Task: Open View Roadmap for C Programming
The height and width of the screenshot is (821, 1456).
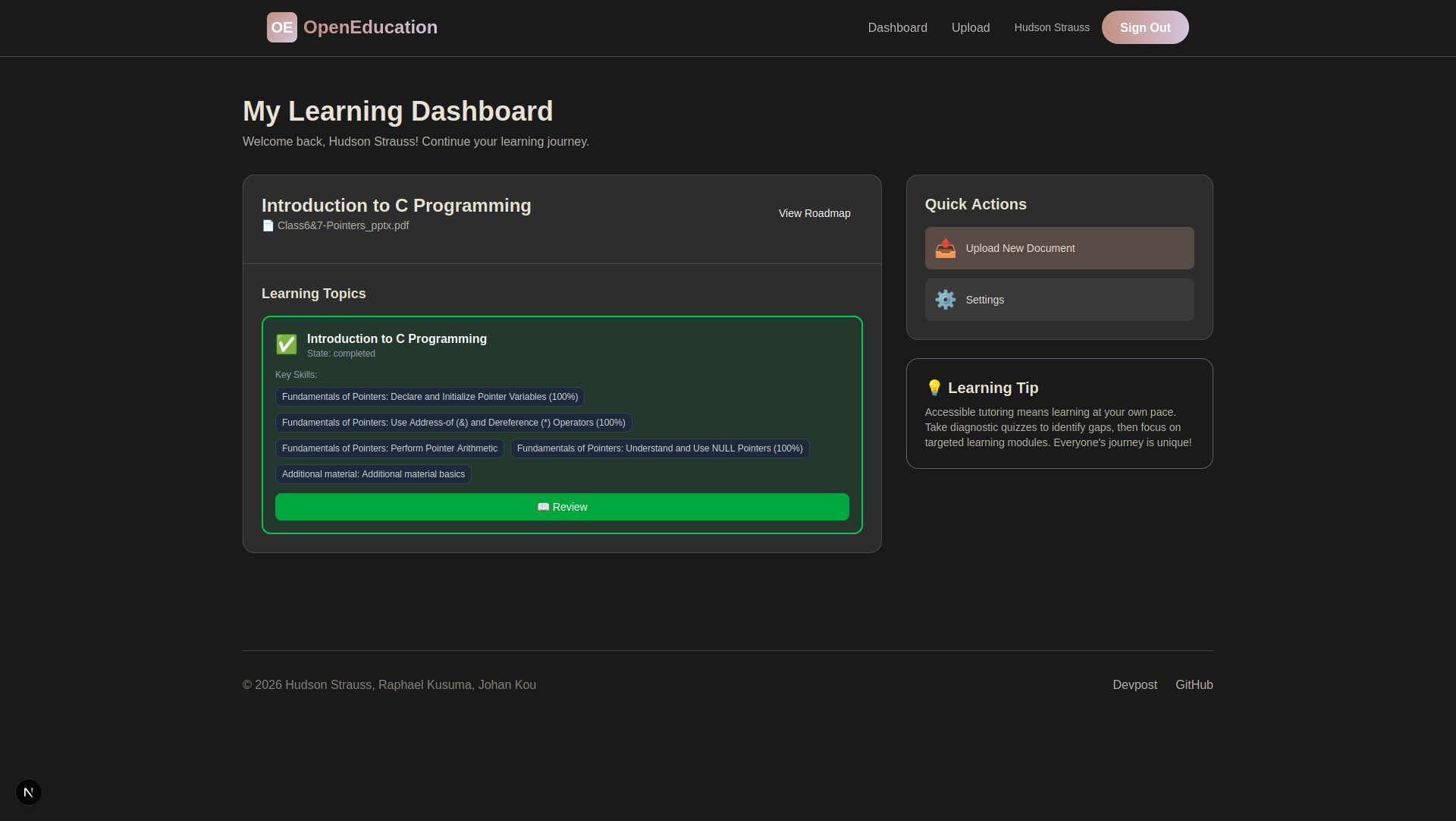Action: tap(814, 213)
